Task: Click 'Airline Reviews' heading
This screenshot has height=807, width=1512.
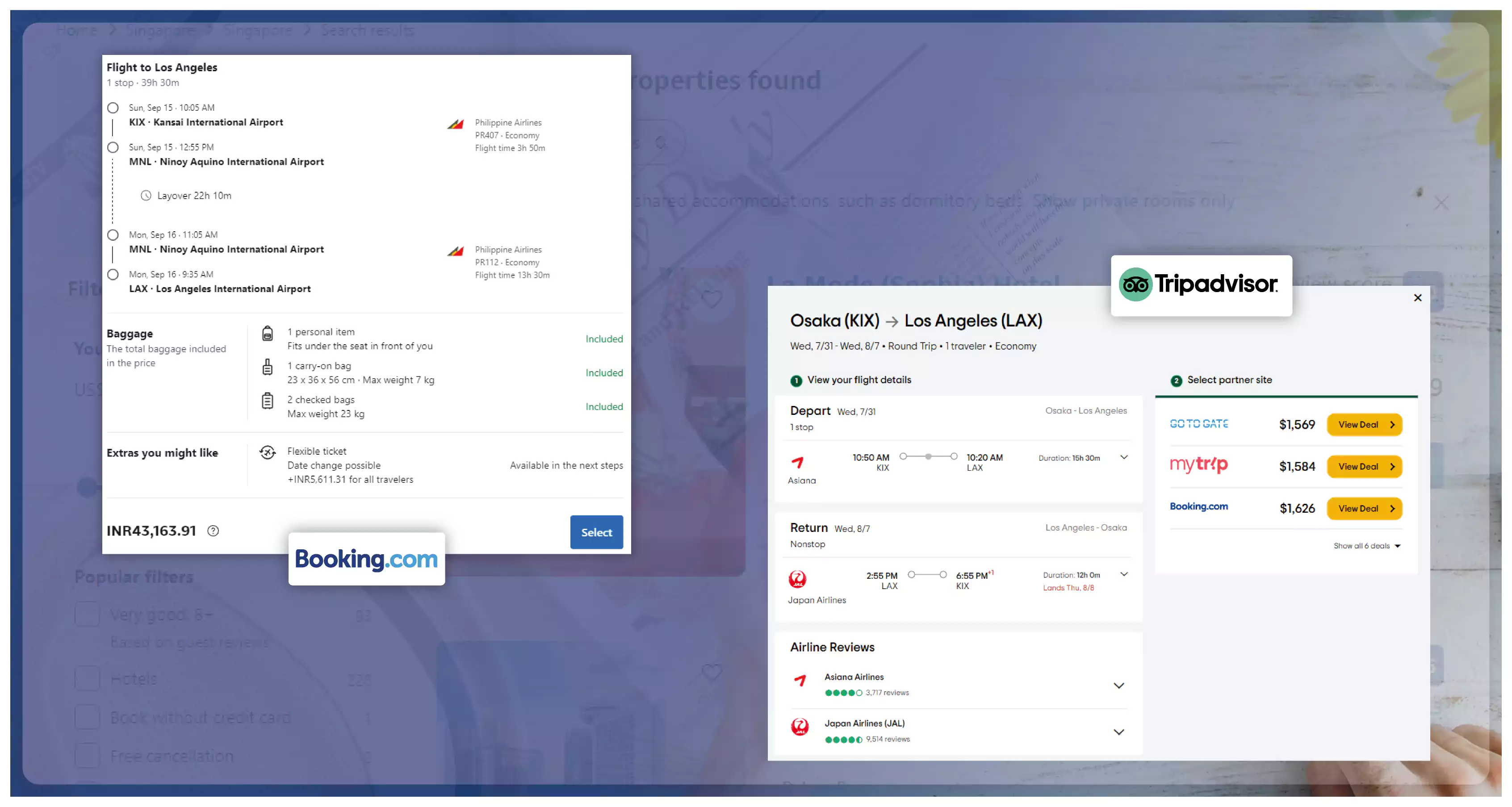Action: [x=832, y=647]
